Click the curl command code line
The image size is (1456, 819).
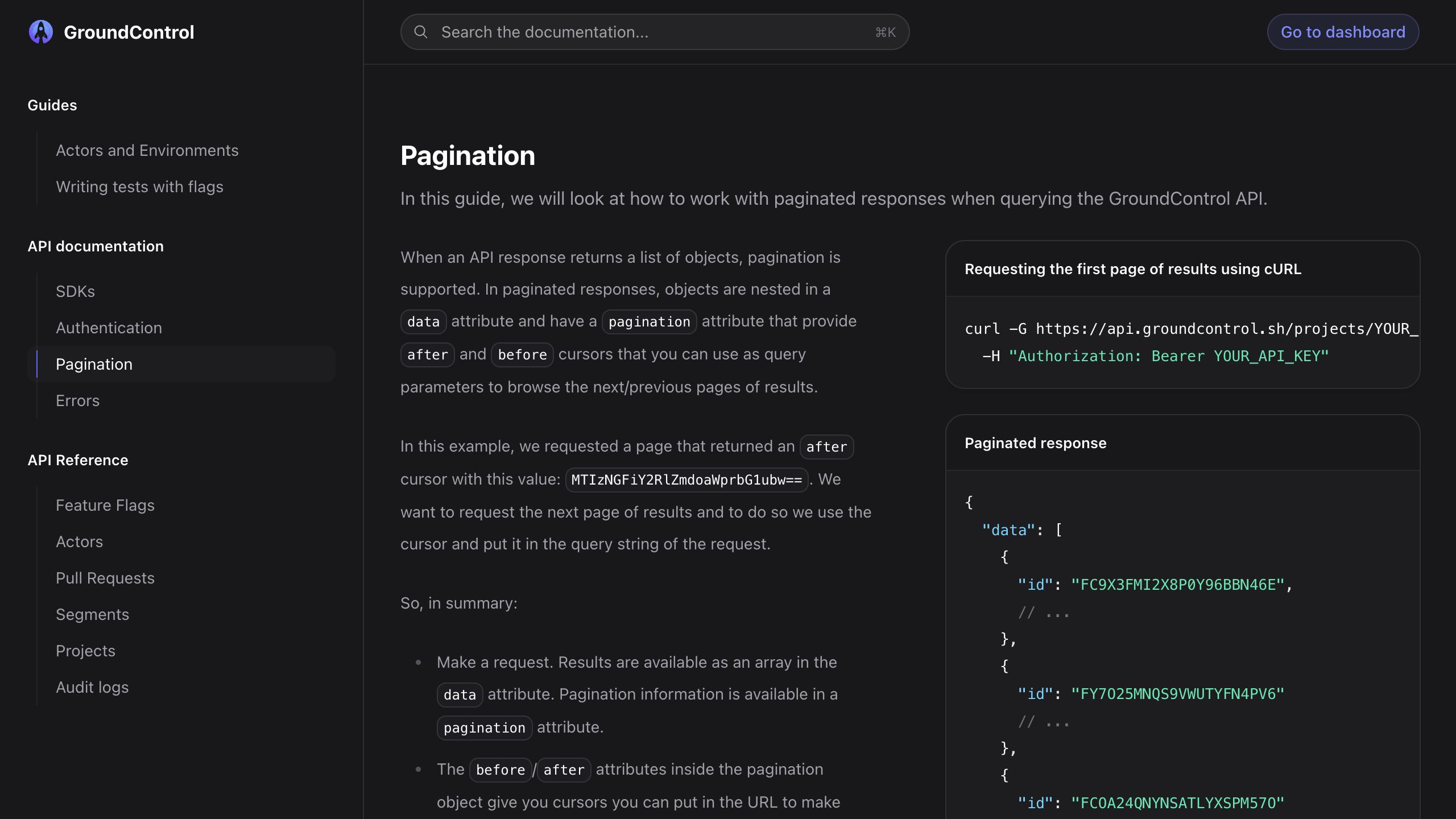1192,329
